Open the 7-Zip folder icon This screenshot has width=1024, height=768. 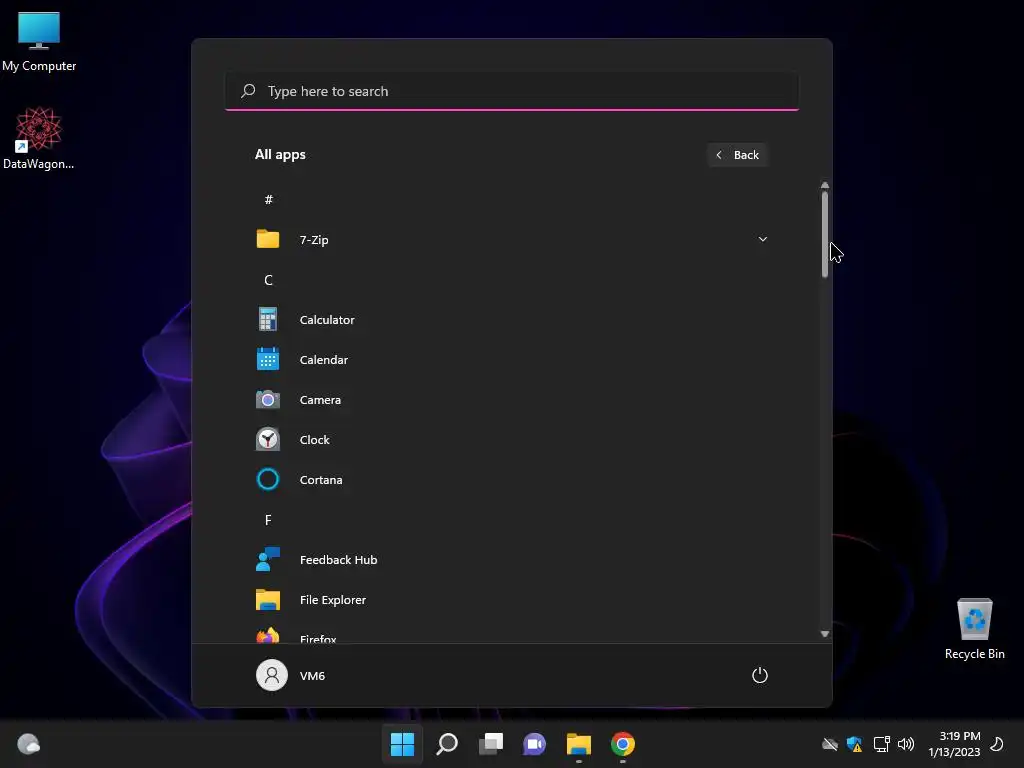[268, 239]
